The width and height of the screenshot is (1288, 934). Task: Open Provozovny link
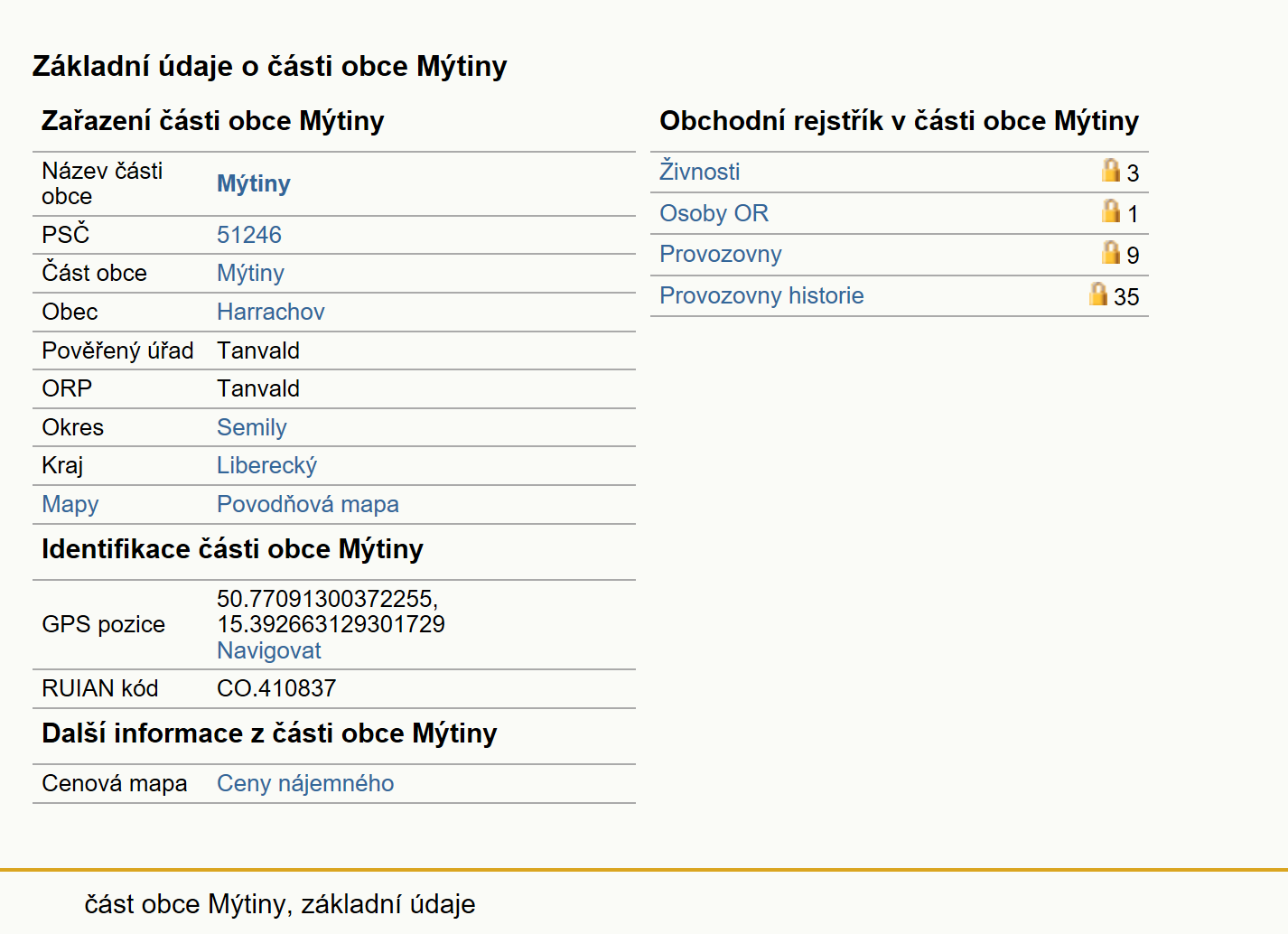click(721, 254)
